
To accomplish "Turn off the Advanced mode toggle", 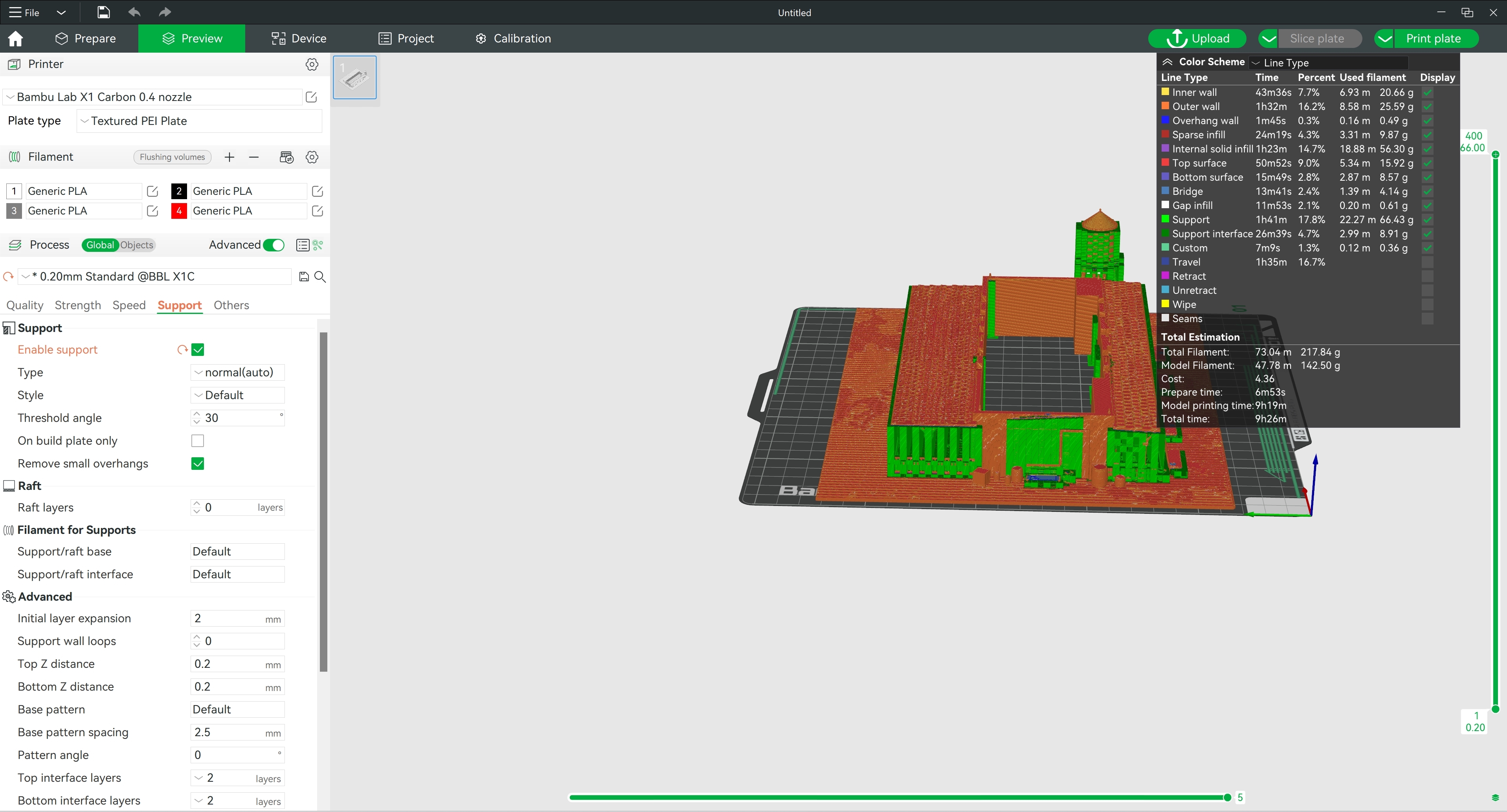I will 273,245.
